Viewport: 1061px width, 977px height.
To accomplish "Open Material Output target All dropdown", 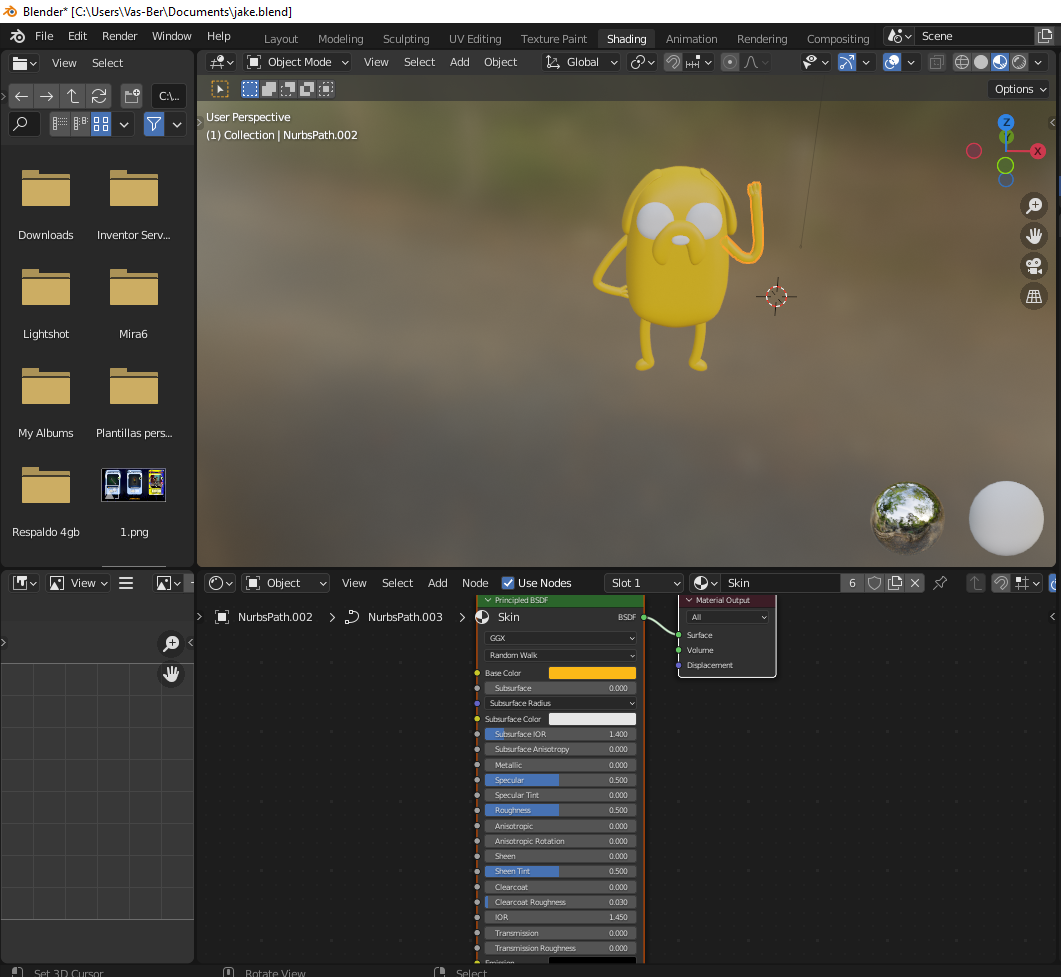I will pyautogui.click(x=727, y=617).
